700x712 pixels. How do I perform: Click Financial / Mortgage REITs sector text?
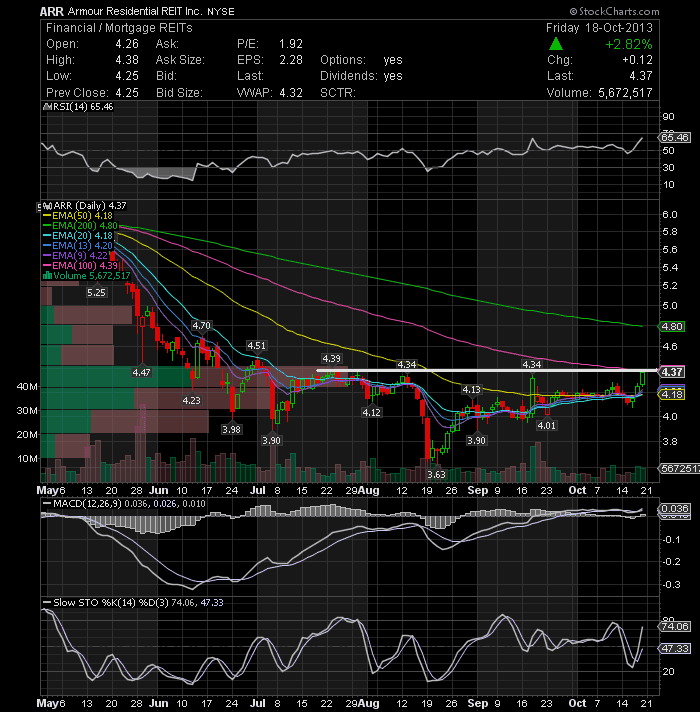click(x=119, y=28)
